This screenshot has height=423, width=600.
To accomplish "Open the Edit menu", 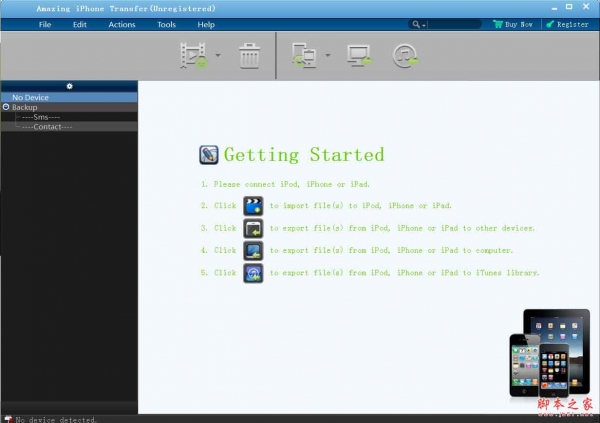I will pos(80,24).
